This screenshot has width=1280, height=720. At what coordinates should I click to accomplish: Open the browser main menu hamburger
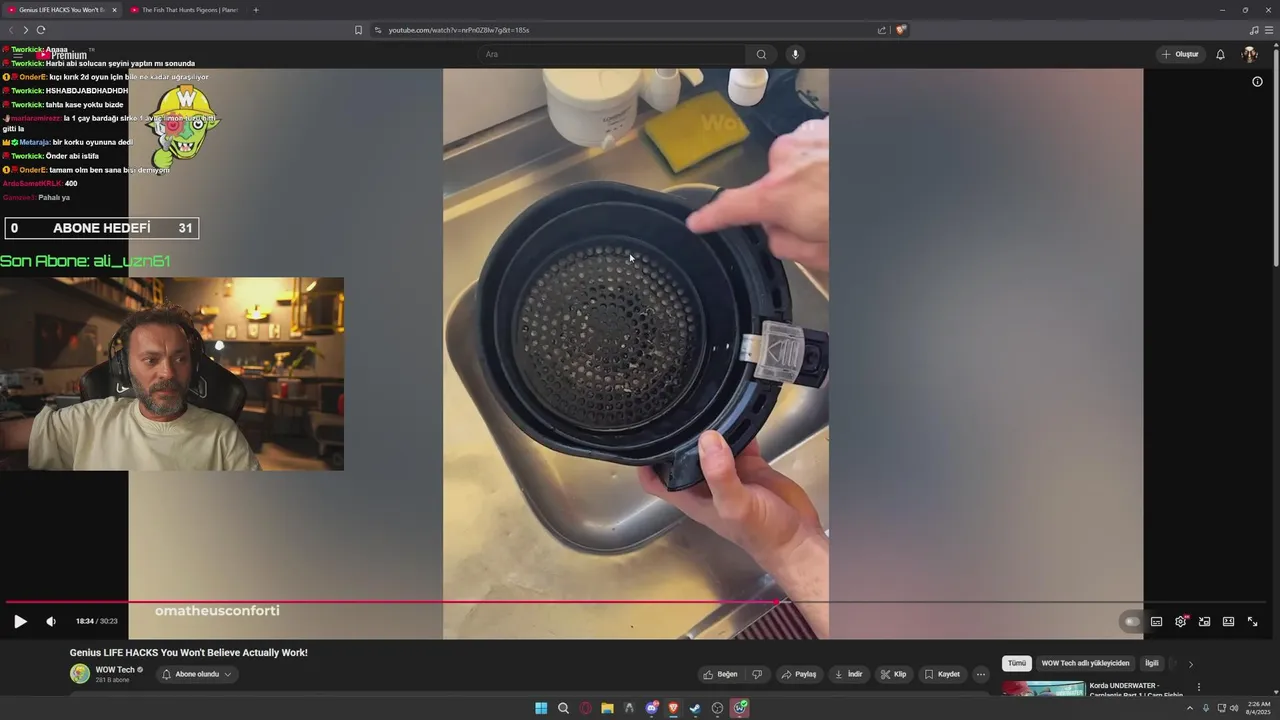[1269, 30]
